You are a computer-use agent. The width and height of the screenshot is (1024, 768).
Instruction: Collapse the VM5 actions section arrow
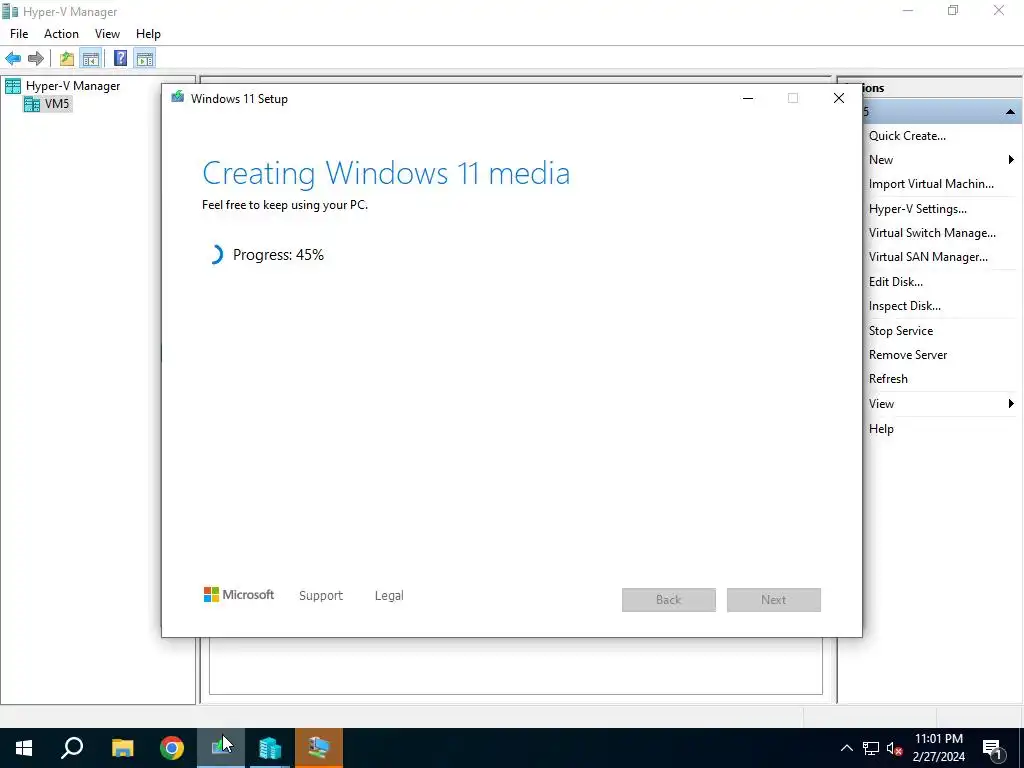tap(1010, 112)
